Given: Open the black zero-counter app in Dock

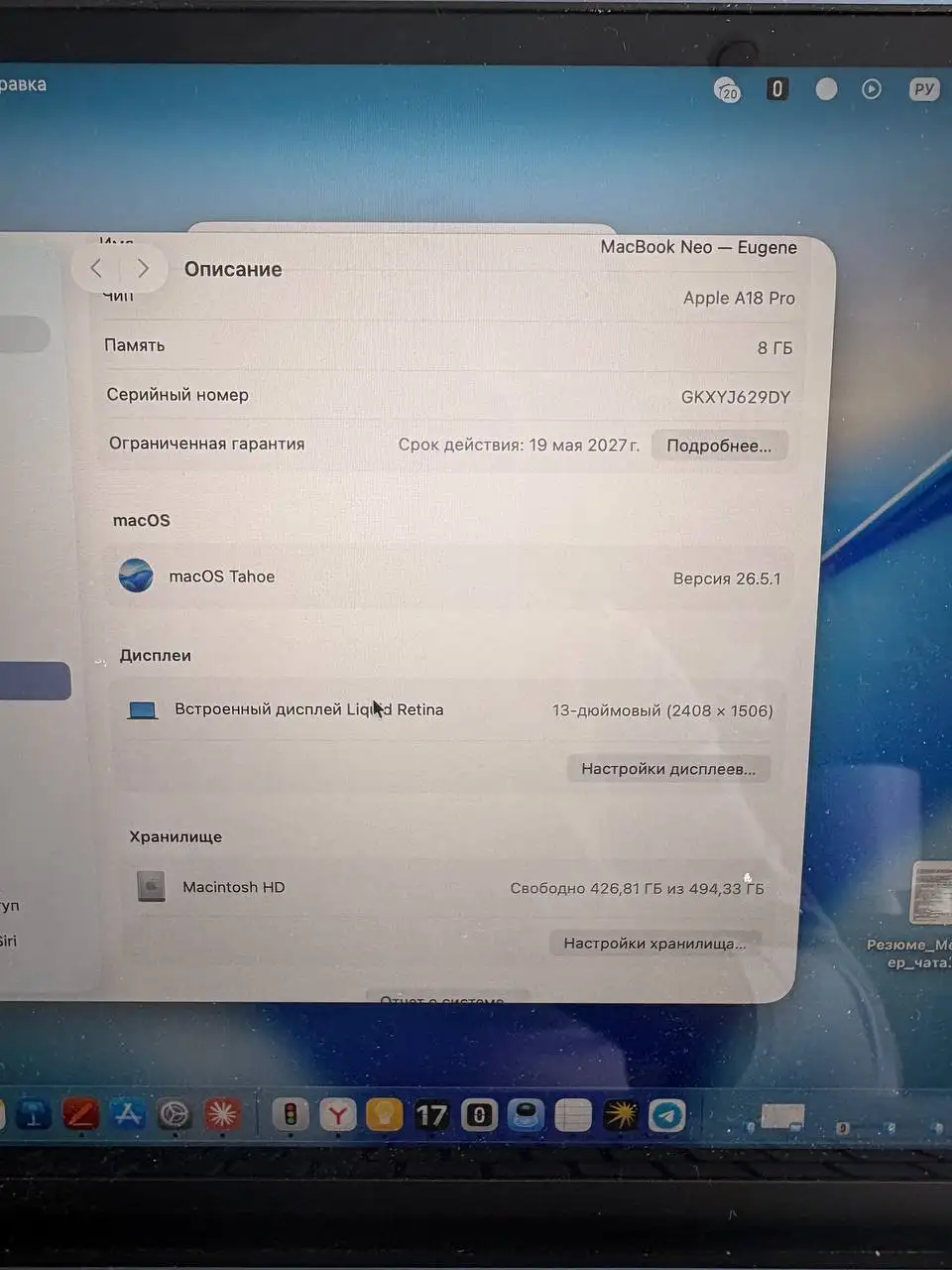Looking at the screenshot, I should (479, 1115).
